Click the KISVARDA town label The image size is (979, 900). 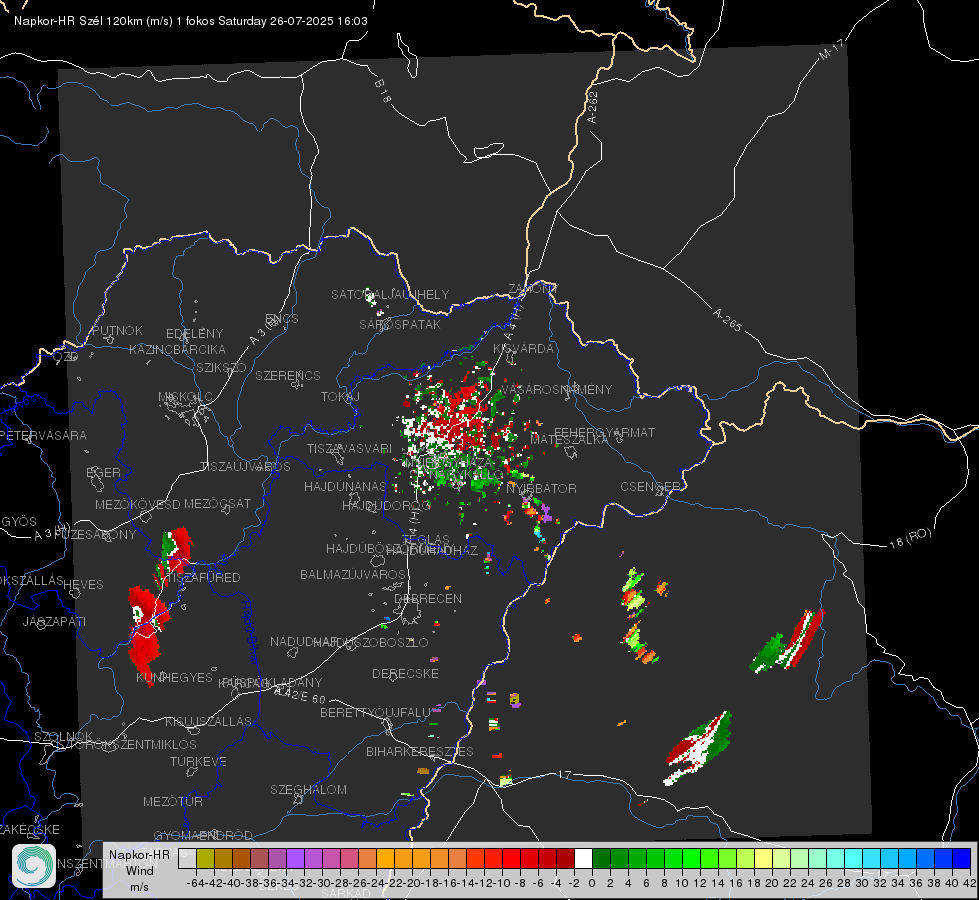tap(524, 349)
